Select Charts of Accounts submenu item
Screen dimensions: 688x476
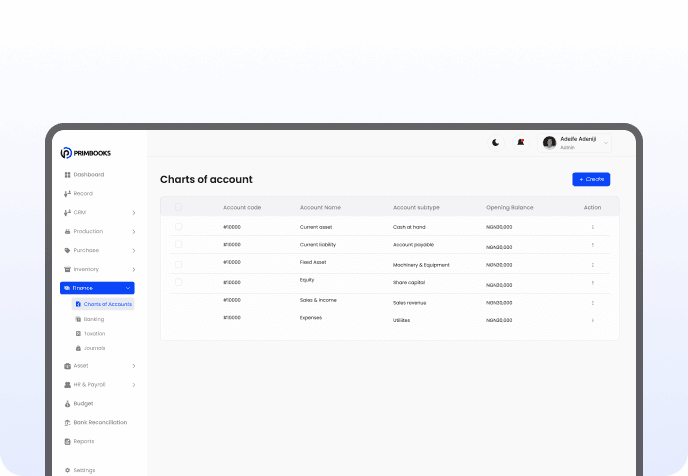coord(103,304)
